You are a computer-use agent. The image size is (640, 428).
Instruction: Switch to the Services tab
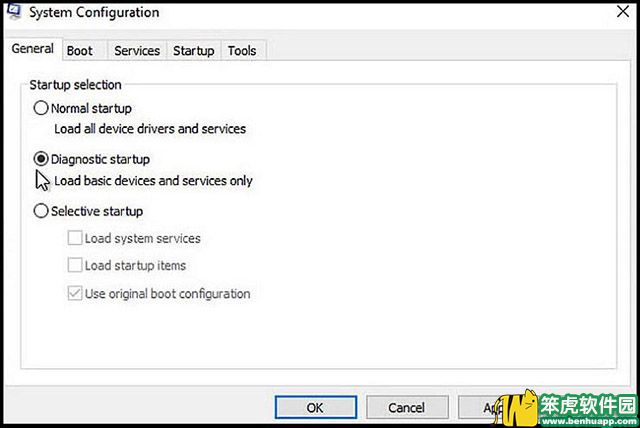pos(137,51)
